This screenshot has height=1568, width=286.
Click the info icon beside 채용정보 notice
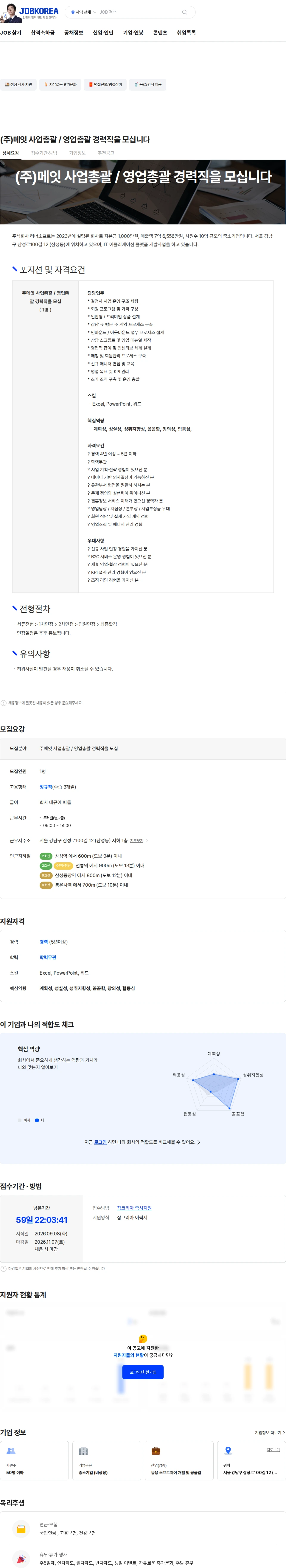pos(4,703)
